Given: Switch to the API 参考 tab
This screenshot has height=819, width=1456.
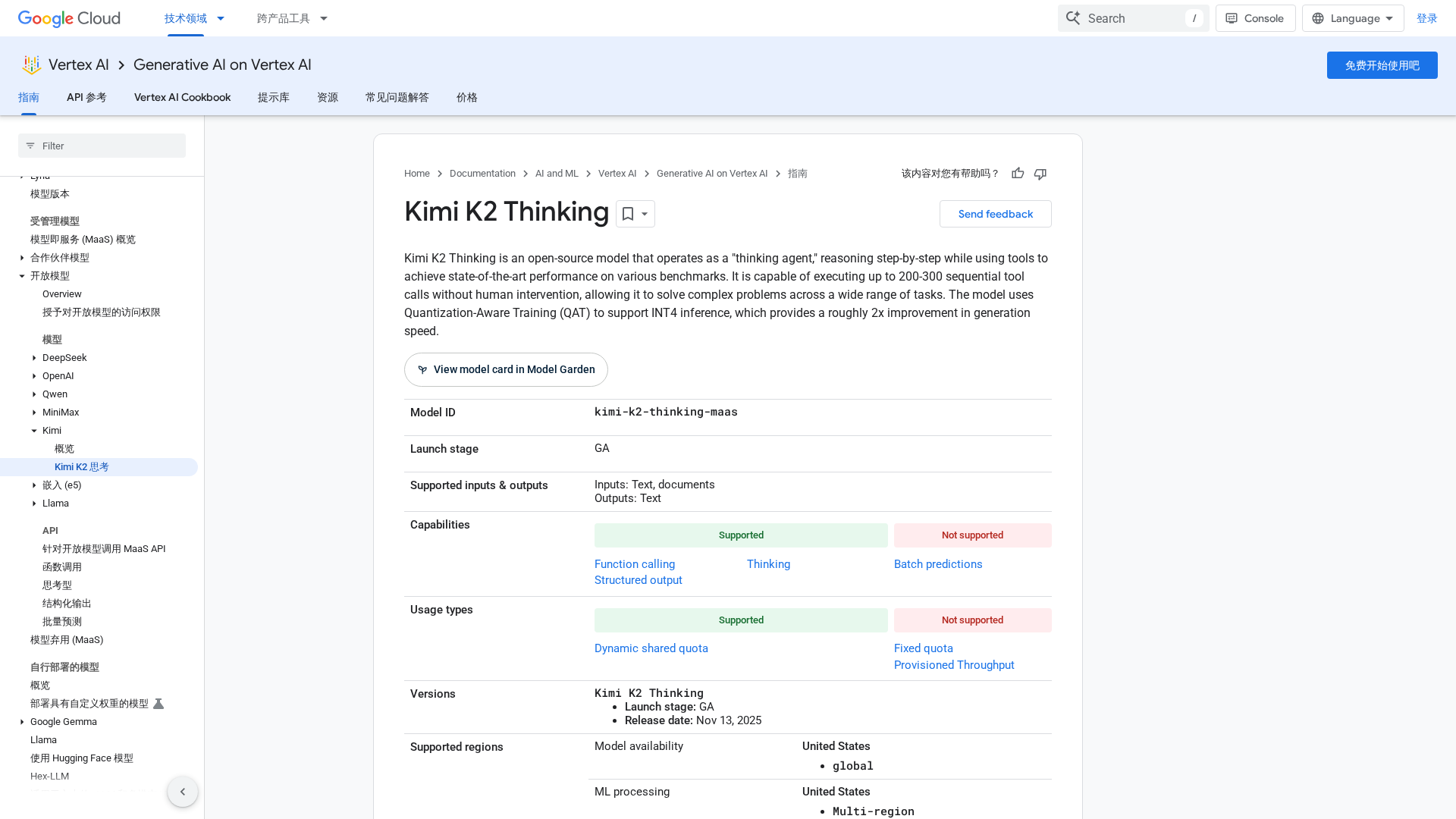Looking at the screenshot, I should coord(86,97).
